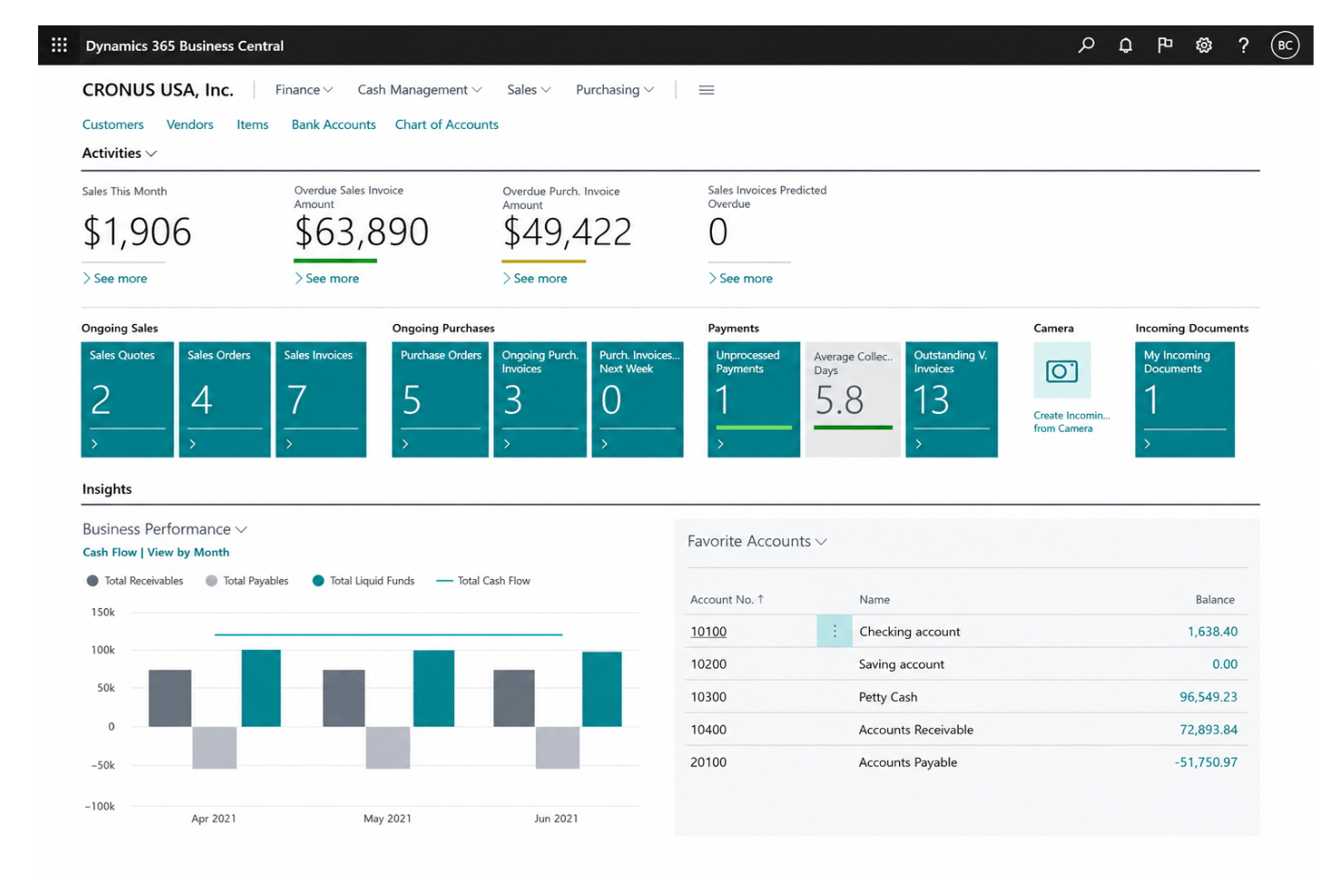Open row options for account 10100
This screenshot has width=1344, height=896.
(x=835, y=631)
